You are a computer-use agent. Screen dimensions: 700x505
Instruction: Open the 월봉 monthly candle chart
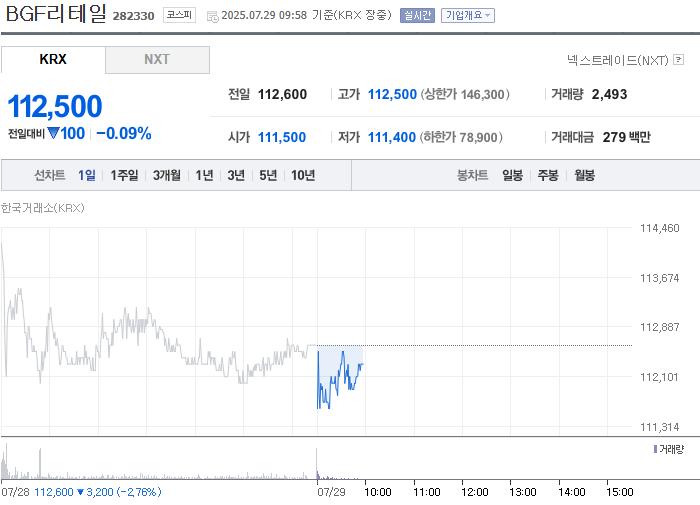(x=584, y=175)
